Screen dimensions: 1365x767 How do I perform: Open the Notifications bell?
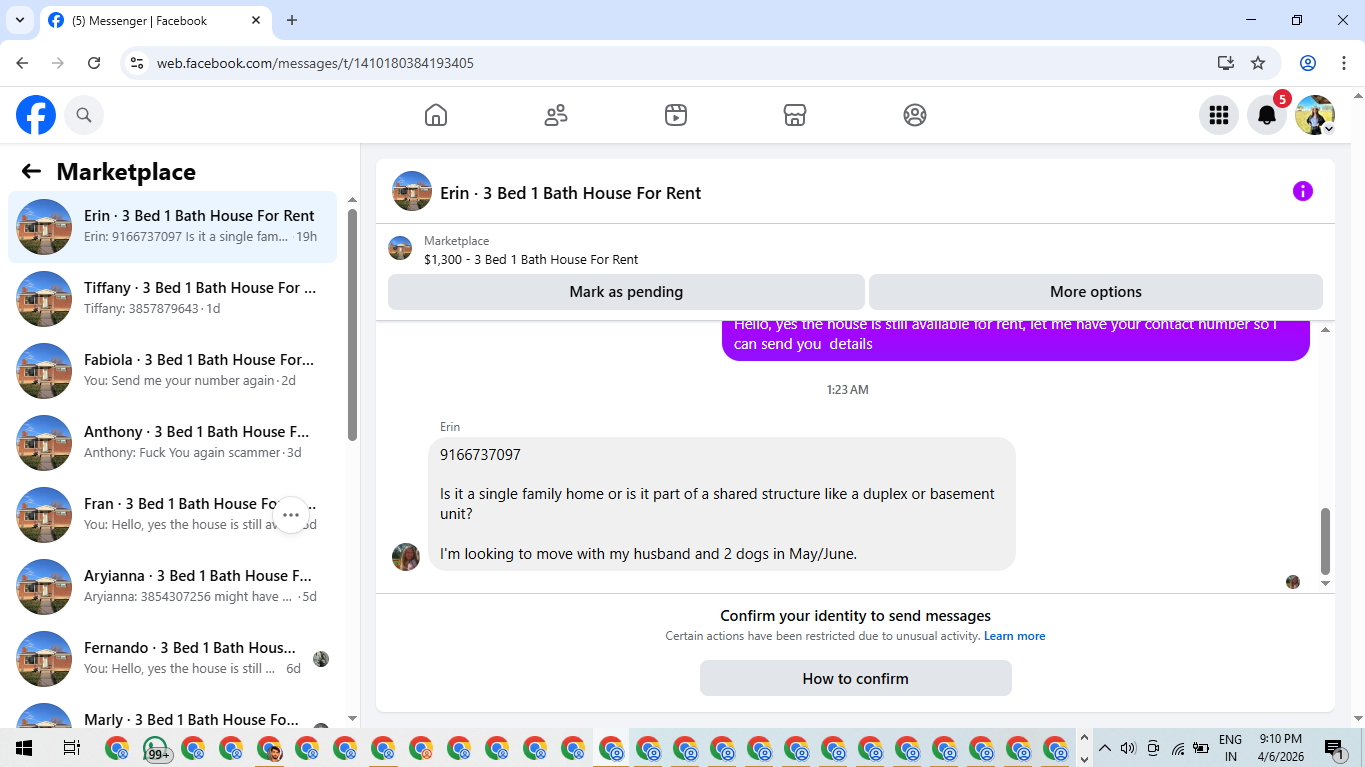pos(1267,115)
